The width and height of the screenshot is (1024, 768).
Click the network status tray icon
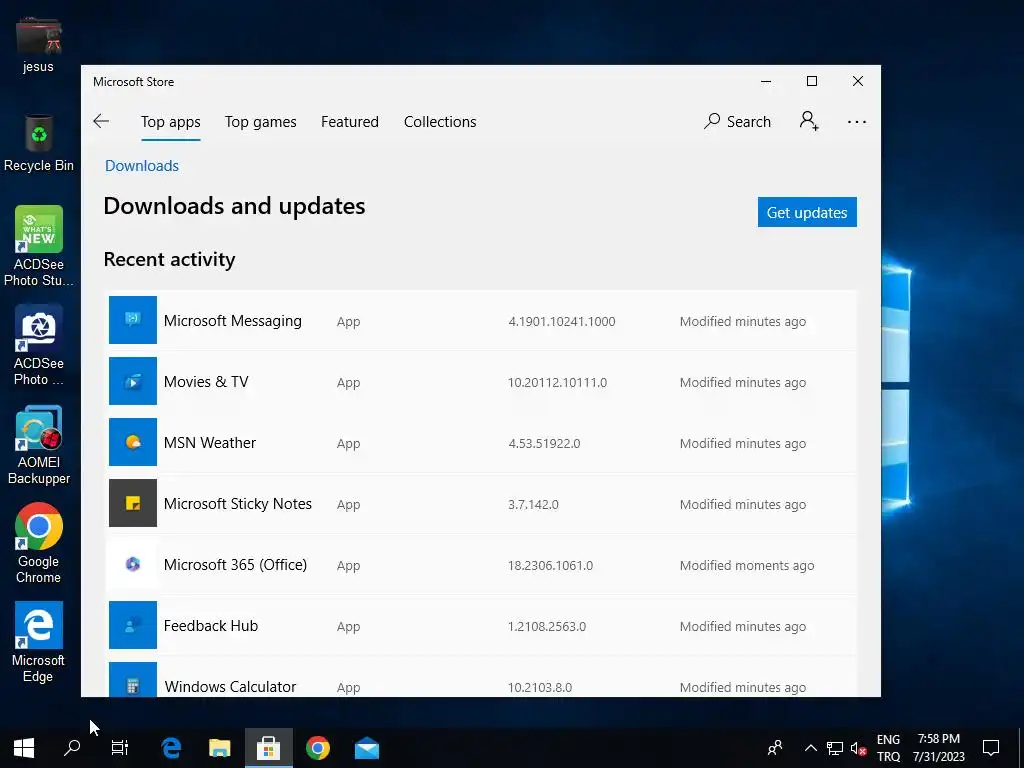pyautogui.click(x=835, y=748)
